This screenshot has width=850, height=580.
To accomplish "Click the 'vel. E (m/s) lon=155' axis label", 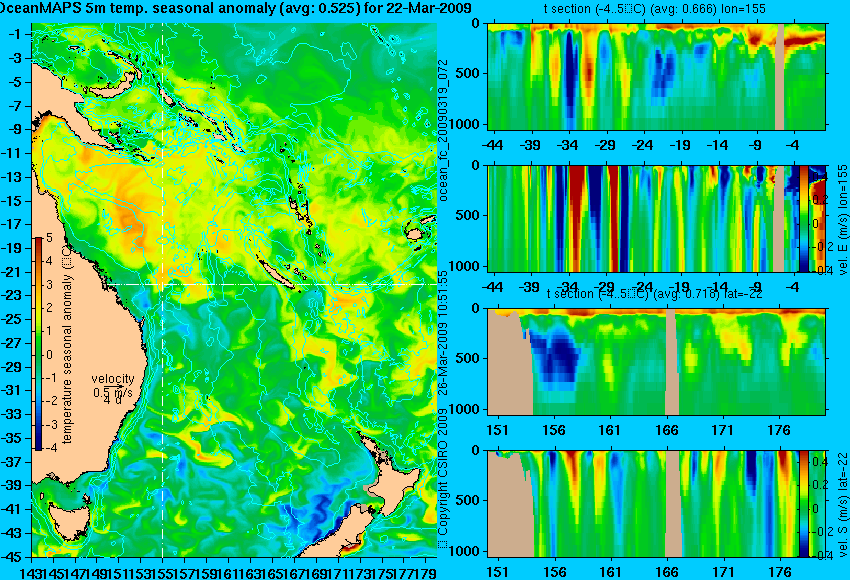I will 842,220.
